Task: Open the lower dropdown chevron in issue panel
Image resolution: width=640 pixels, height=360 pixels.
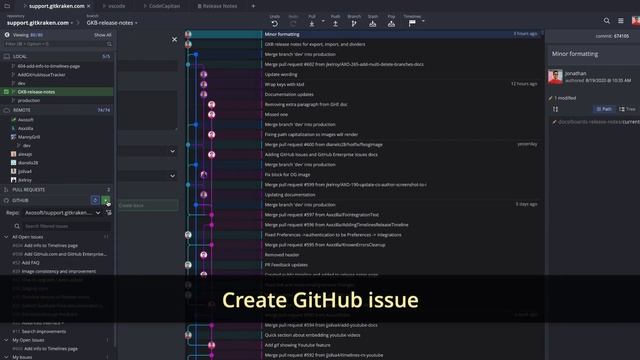Action: pos(172,176)
